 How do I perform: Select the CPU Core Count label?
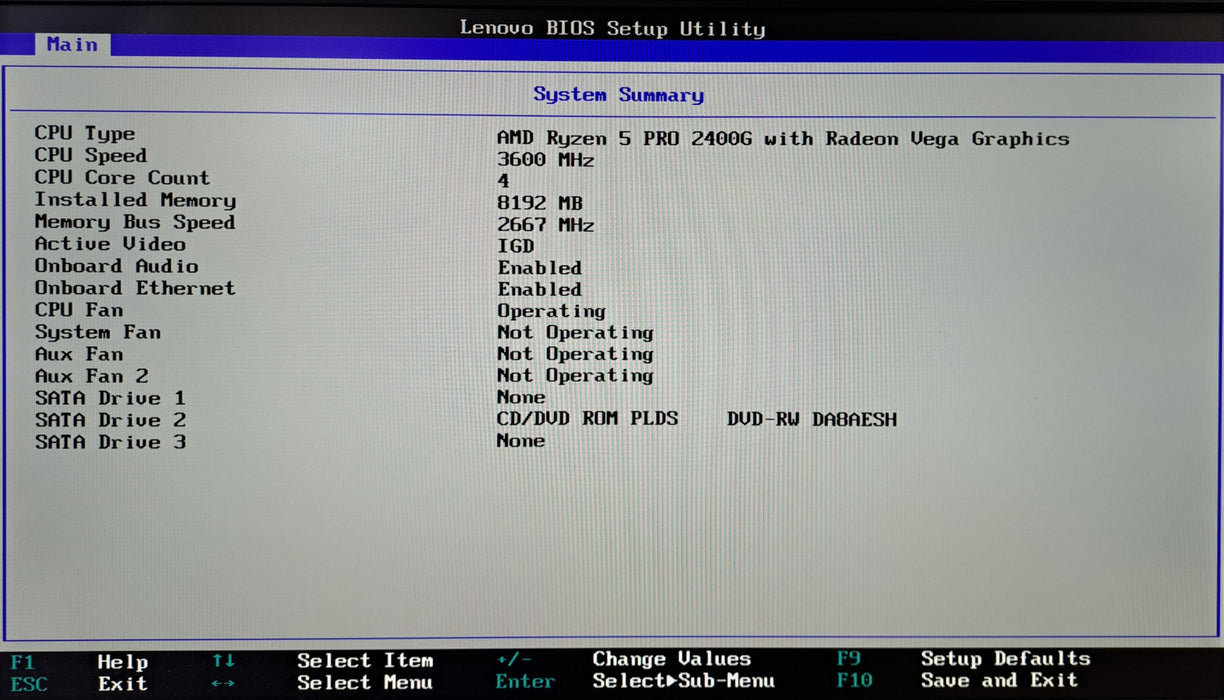pyautogui.click(x=122, y=177)
